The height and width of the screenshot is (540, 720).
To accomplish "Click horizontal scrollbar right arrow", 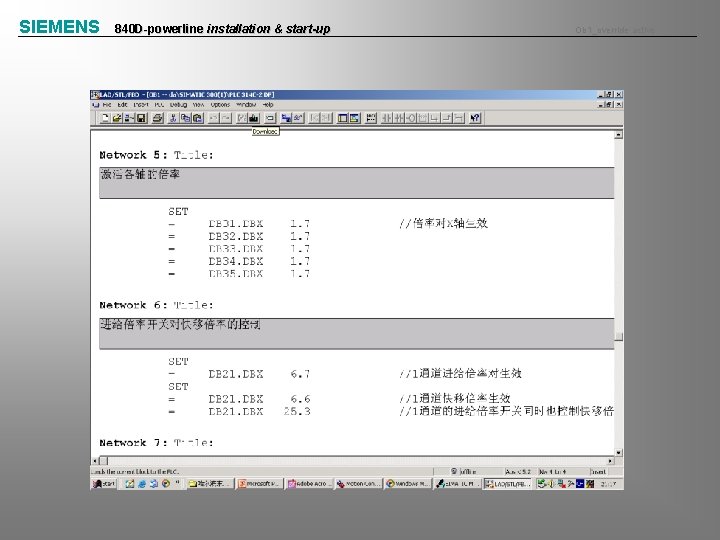I will tap(610, 461).
